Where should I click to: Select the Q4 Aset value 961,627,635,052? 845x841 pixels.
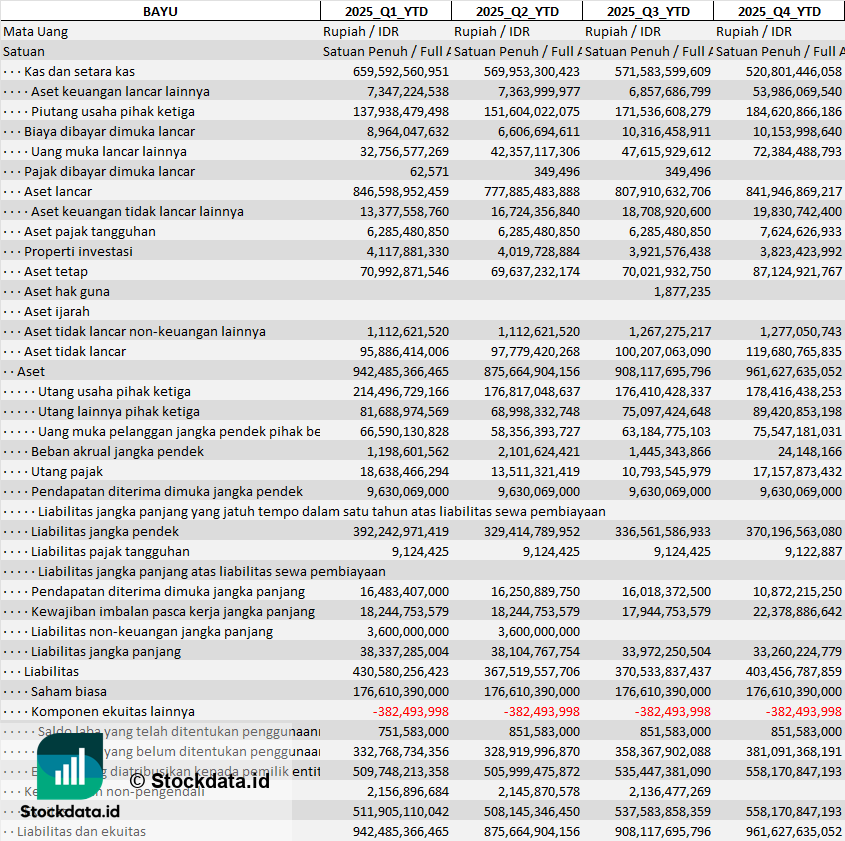[794, 371]
